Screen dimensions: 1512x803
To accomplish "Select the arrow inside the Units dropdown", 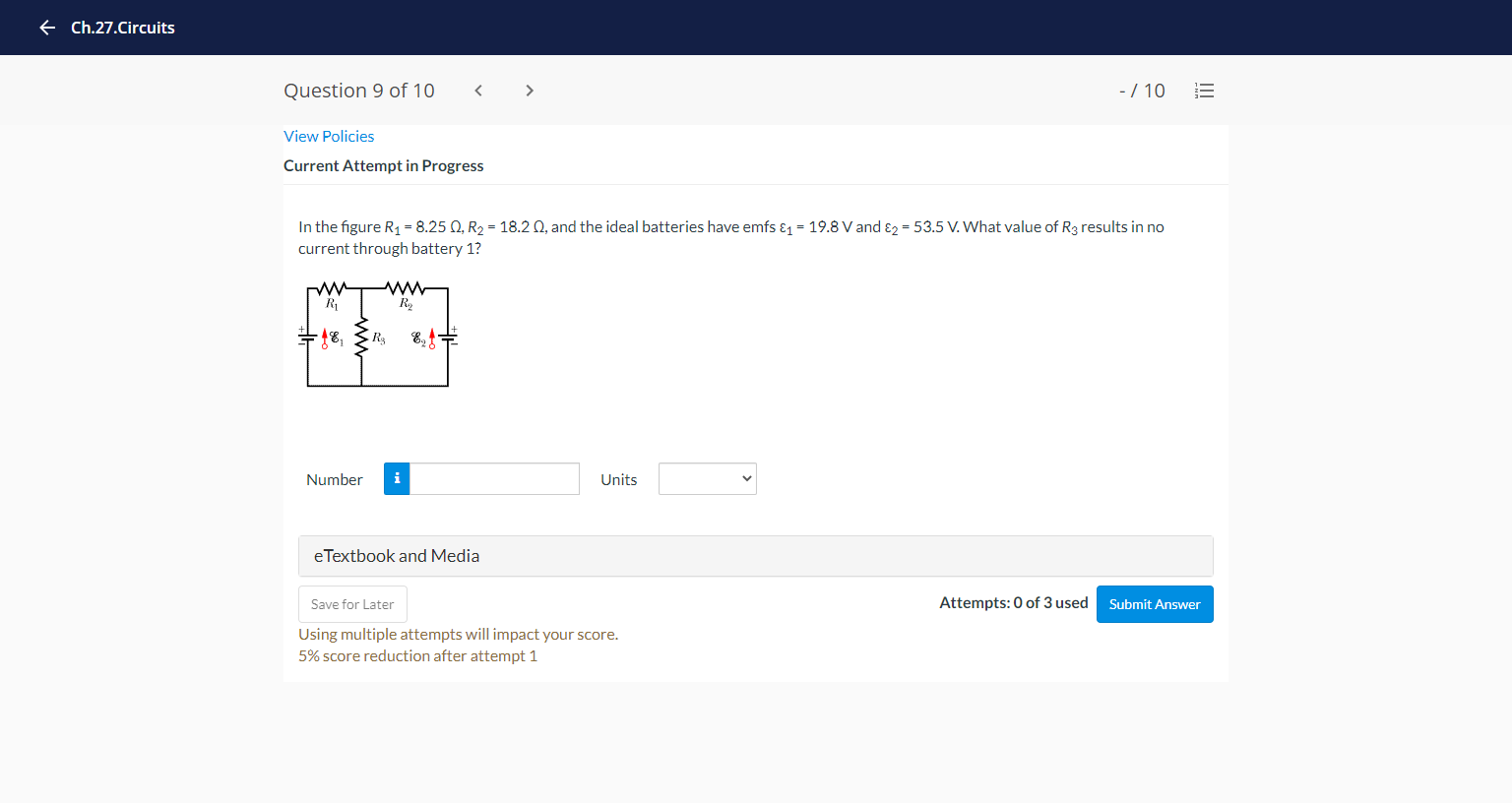I will [x=745, y=478].
